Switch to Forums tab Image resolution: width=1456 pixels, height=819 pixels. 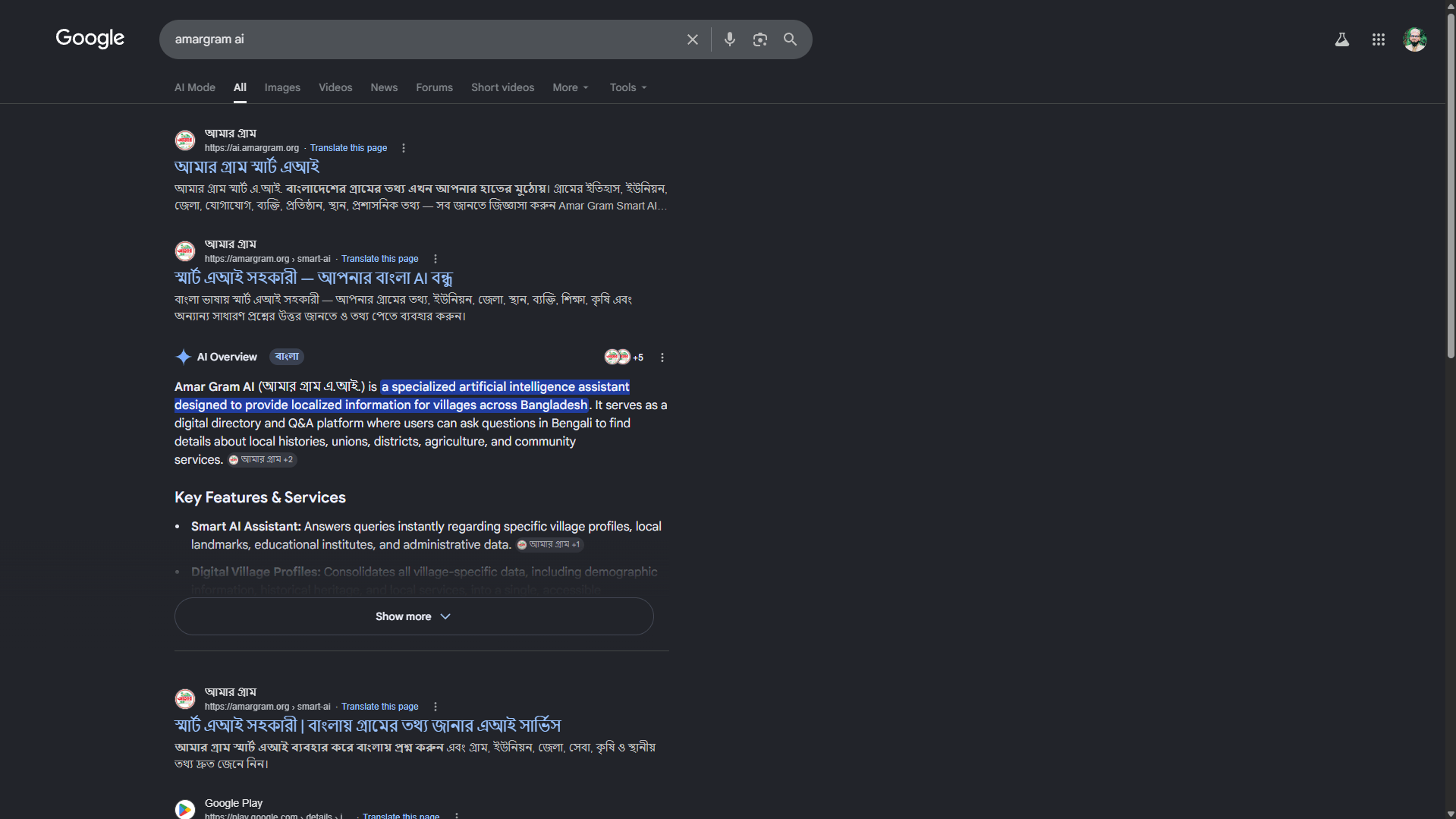pyautogui.click(x=434, y=87)
